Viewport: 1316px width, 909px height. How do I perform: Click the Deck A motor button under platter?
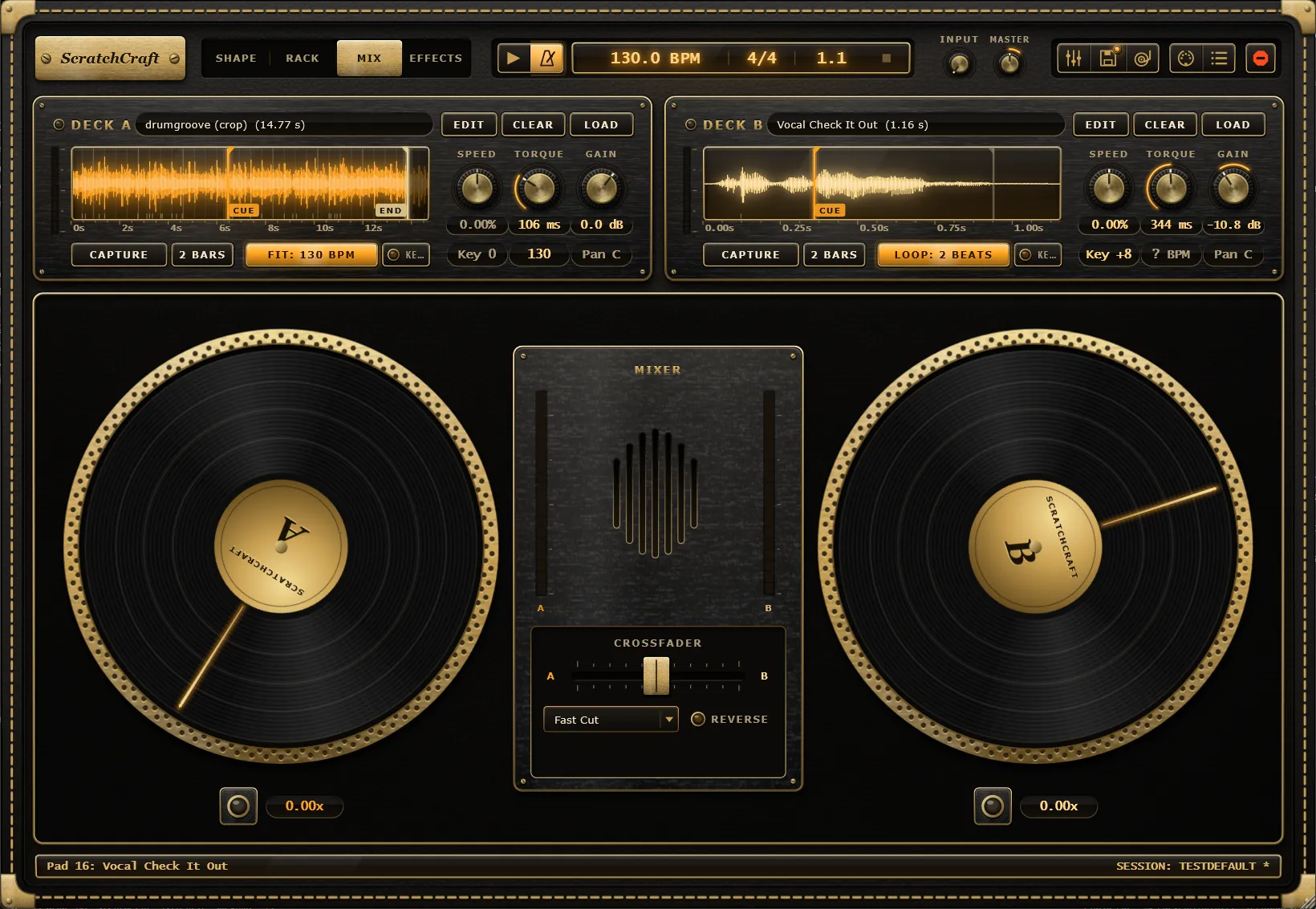click(x=238, y=806)
